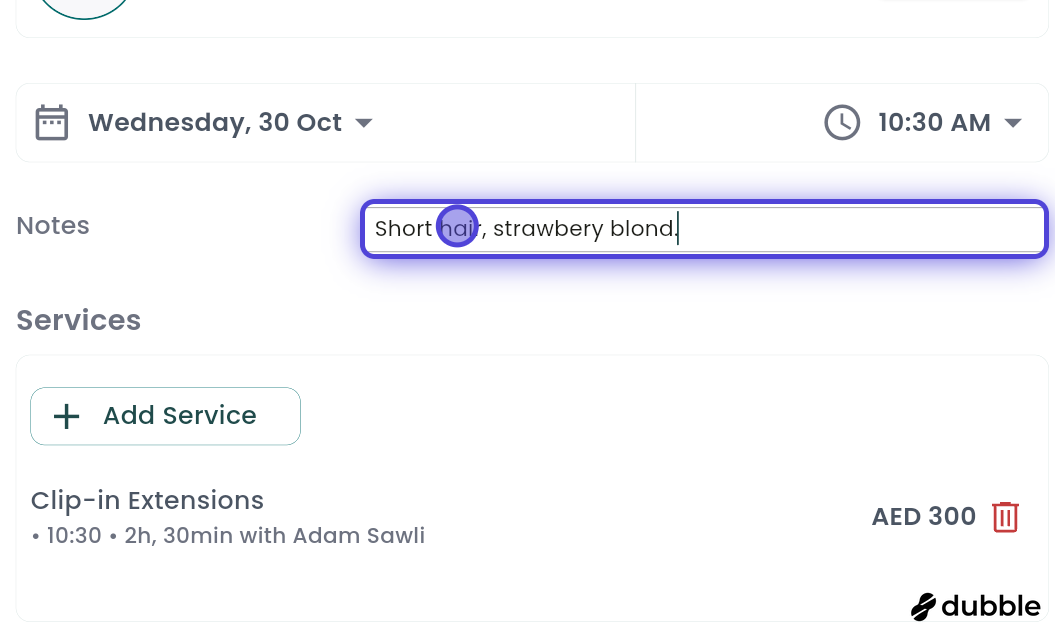Click the plus icon inside Add Service
The height and width of the screenshot is (632, 1055).
66,416
